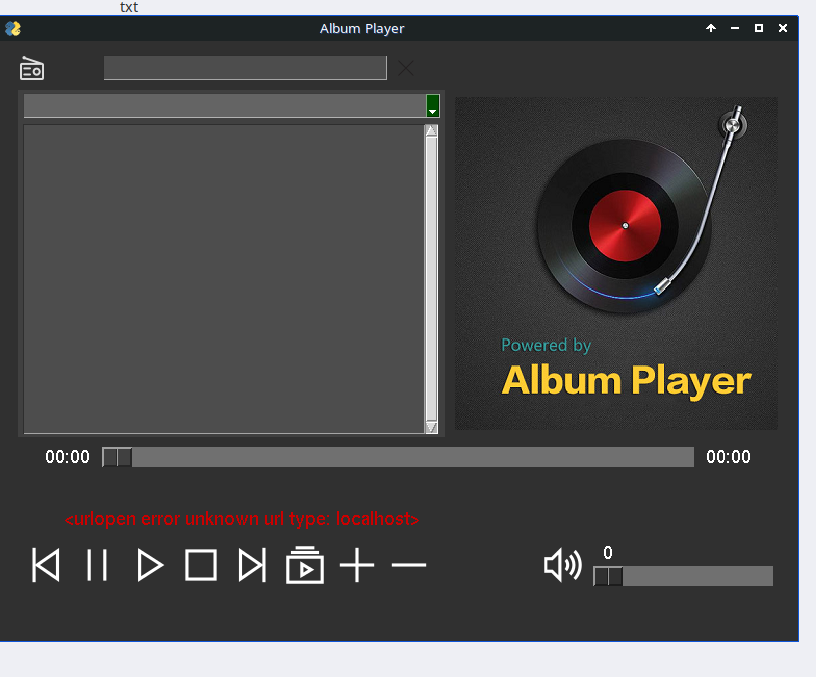Click the volume slider handle
Viewport: 816px width, 677px height.
click(x=608, y=576)
